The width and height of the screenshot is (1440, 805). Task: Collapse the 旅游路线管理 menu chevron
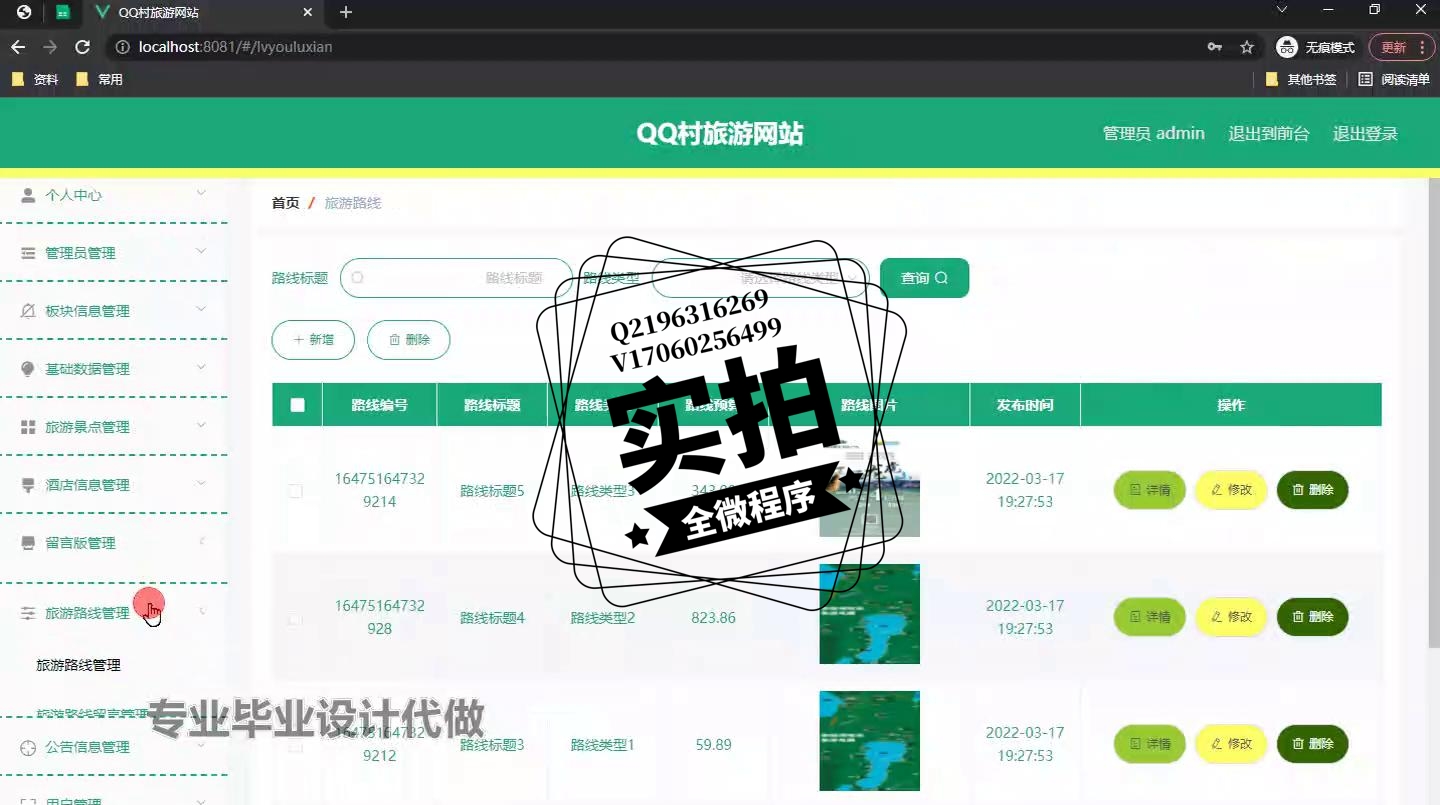coord(202,611)
